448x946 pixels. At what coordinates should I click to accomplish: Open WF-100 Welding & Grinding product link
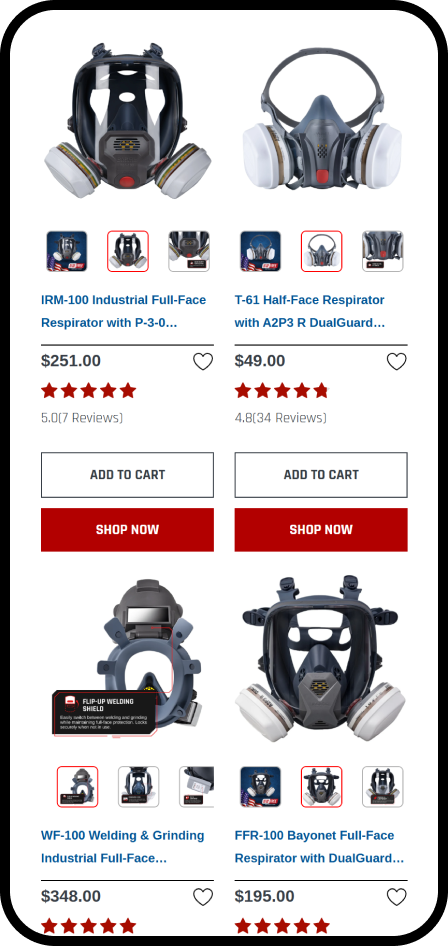point(123,846)
